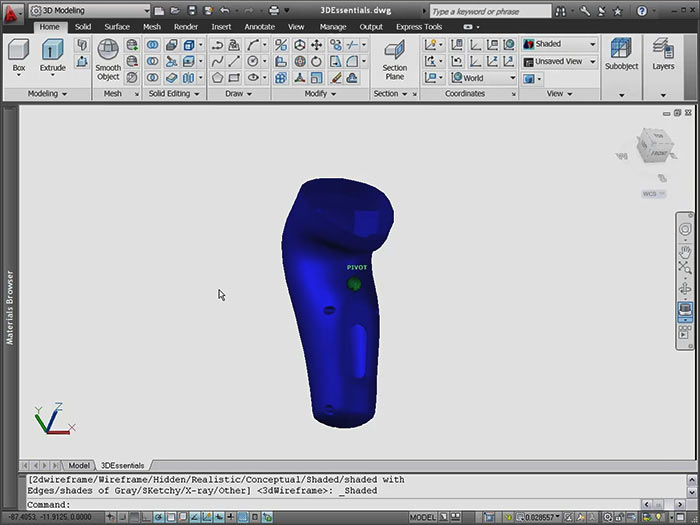
Task: Open the Shaded visual style dropdown
Action: [559, 45]
